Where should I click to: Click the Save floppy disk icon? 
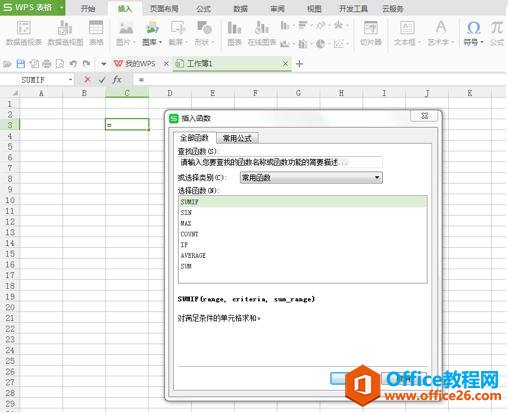click(x=21, y=64)
